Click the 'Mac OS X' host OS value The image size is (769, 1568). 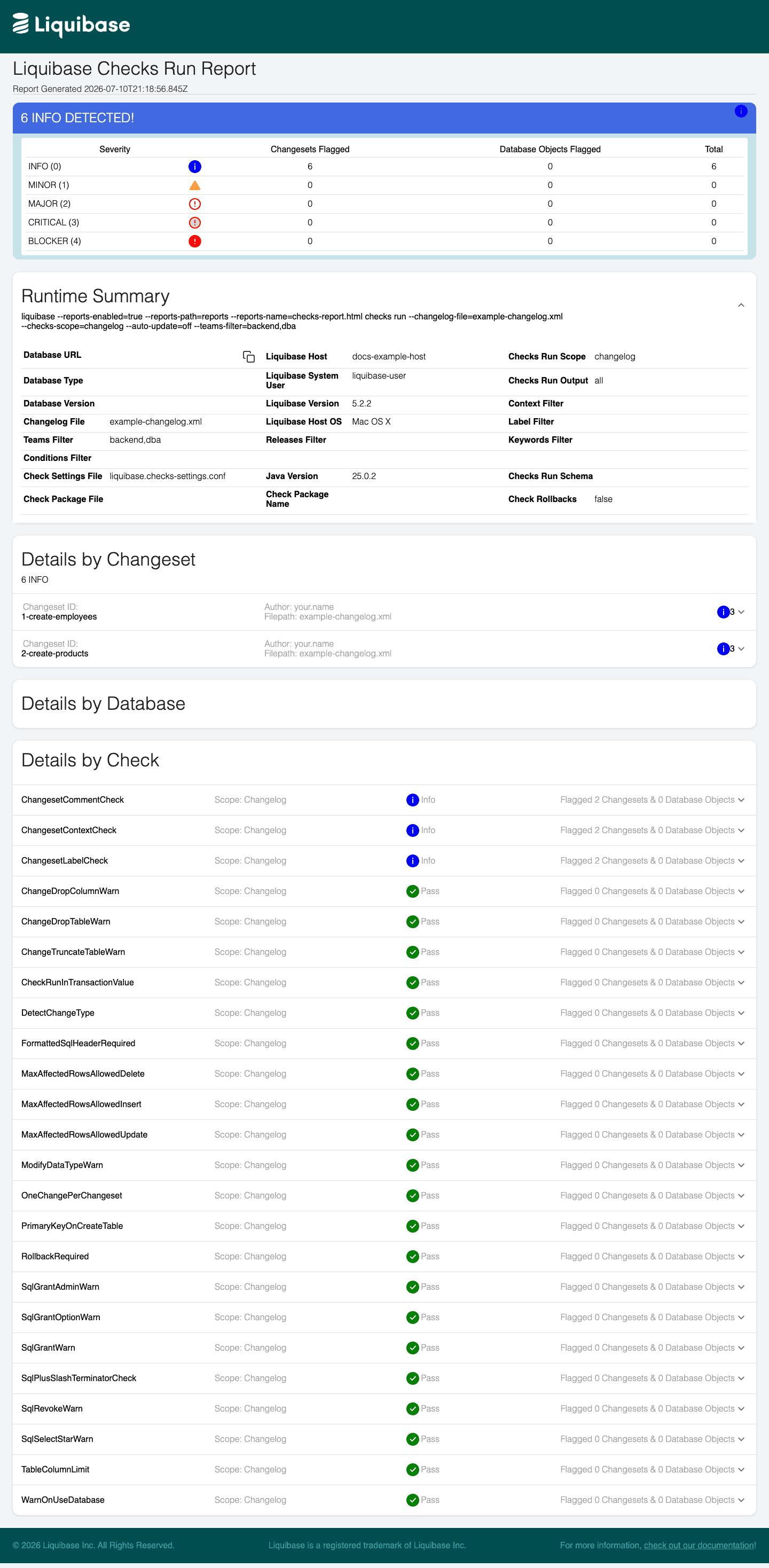click(371, 422)
